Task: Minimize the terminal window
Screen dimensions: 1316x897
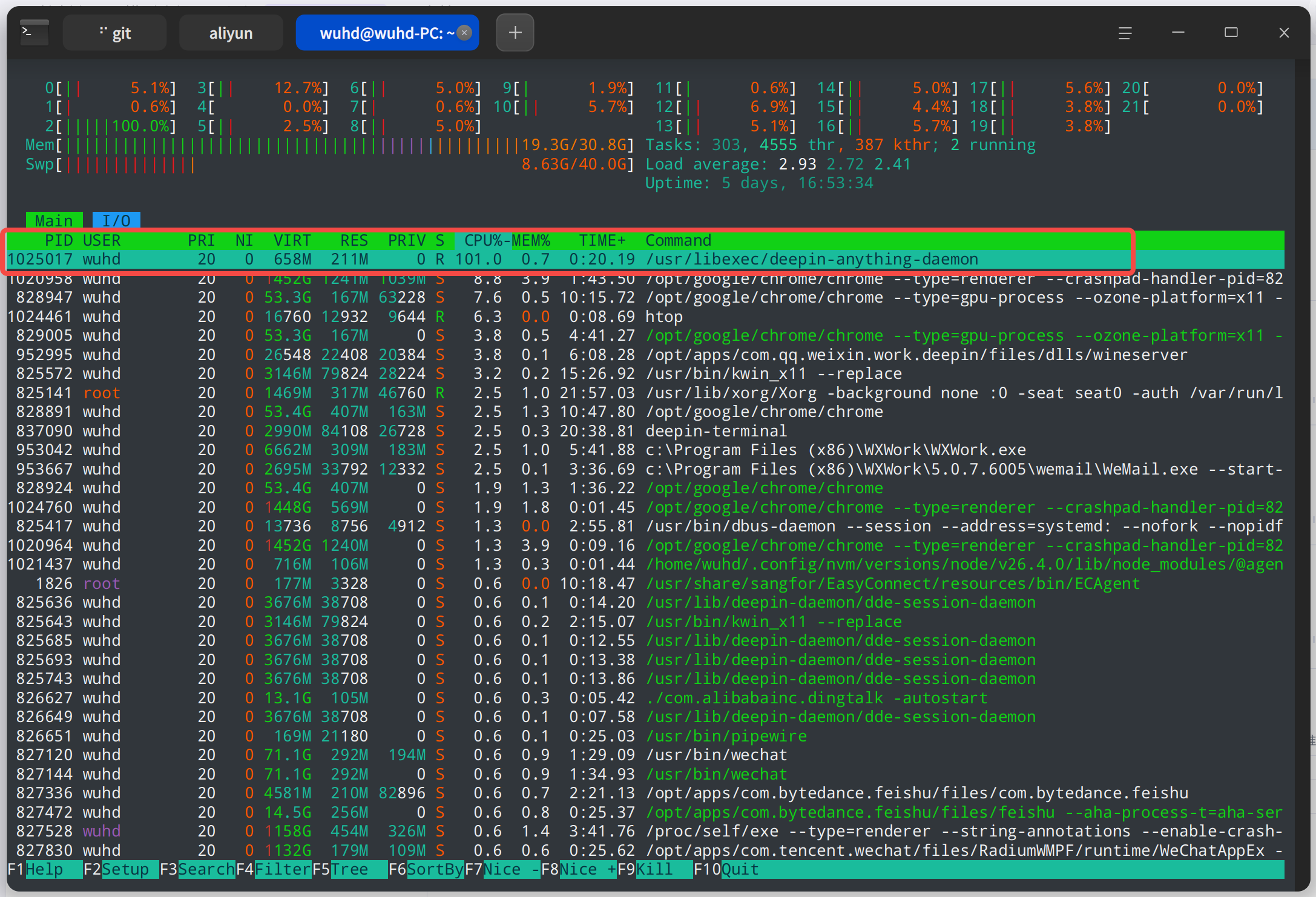Action: 1178,33
